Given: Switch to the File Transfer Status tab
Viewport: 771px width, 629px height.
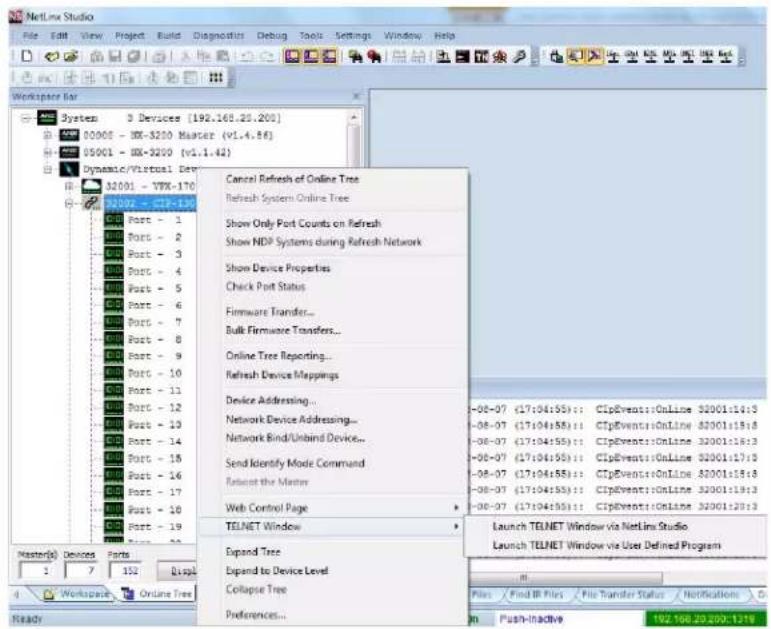Looking at the screenshot, I should point(623,595).
